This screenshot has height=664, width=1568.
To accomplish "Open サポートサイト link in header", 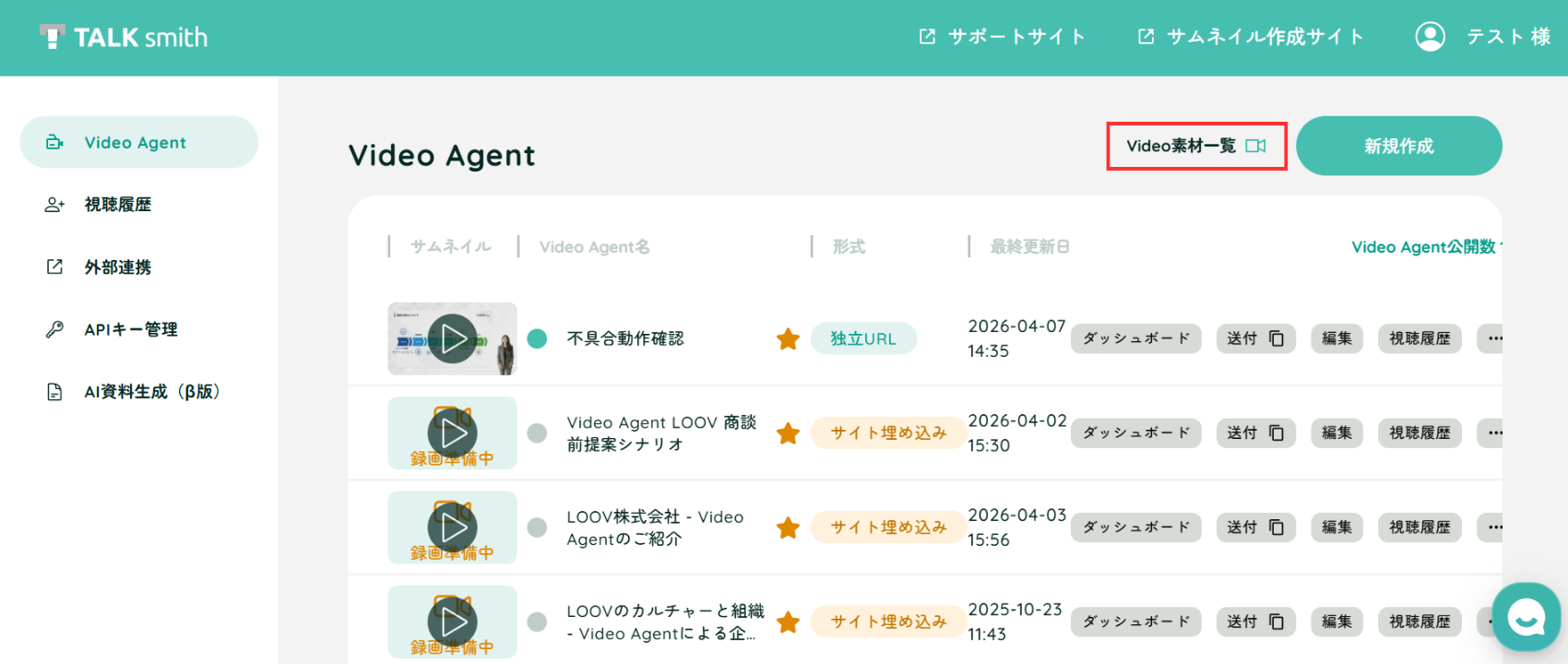I will (1003, 37).
